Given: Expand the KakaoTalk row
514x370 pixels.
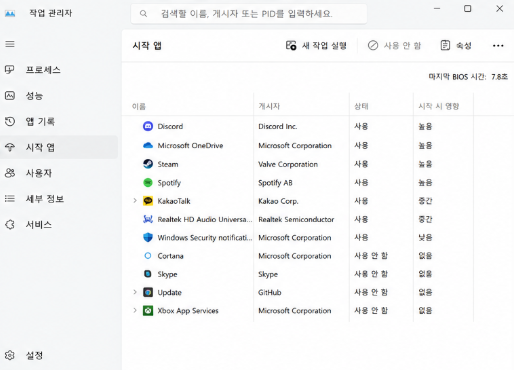Looking at the screenshot, I should tap(135, 201).
